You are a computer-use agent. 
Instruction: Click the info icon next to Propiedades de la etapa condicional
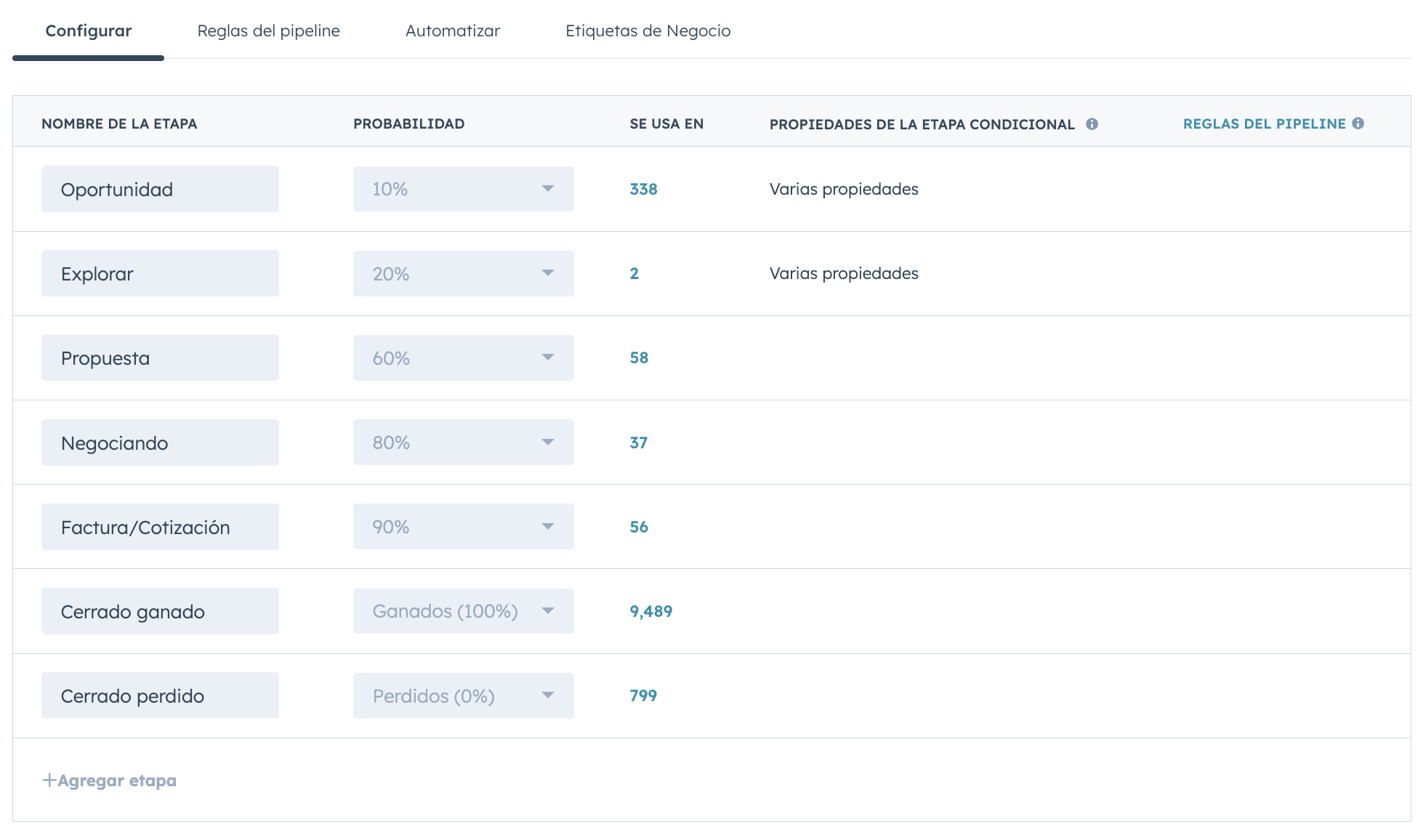(1093, 124)
